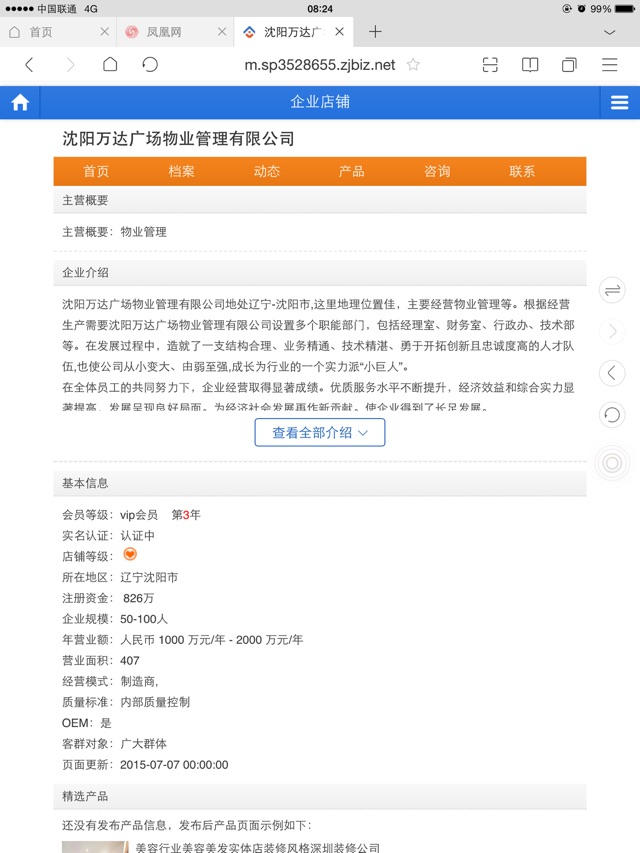The height and width of the screenshot is (853, 640).
Task: Go to 联系 in orange navigation
Action: (x=522, y=171)
